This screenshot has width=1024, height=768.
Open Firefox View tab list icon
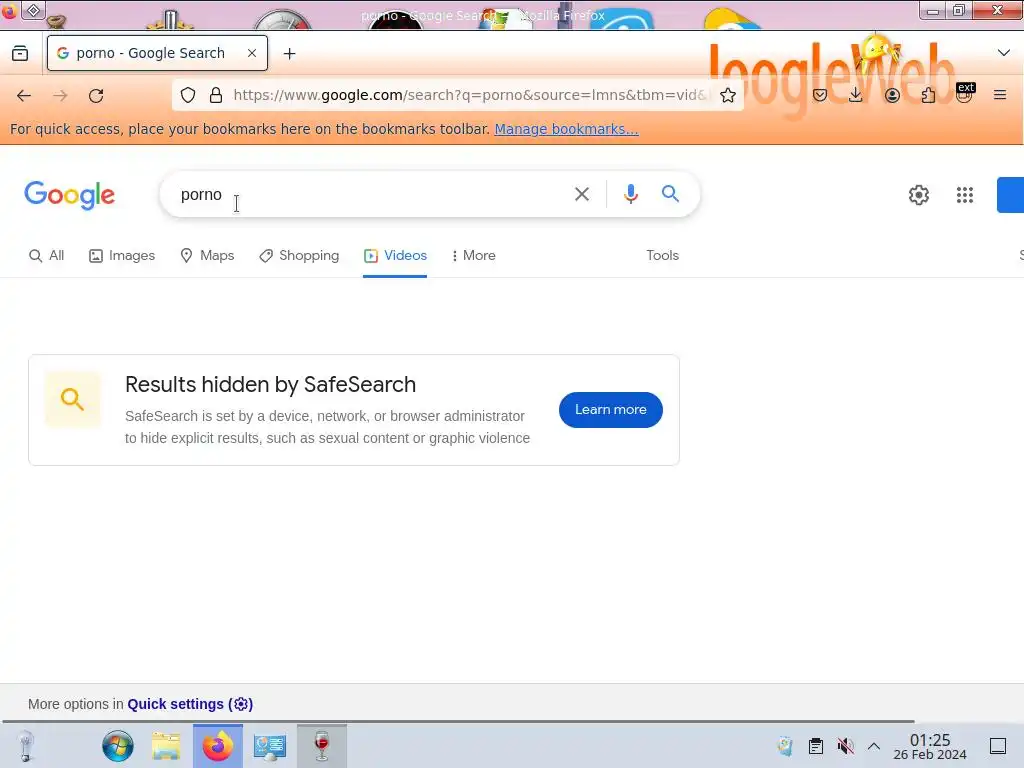(20, 53)
